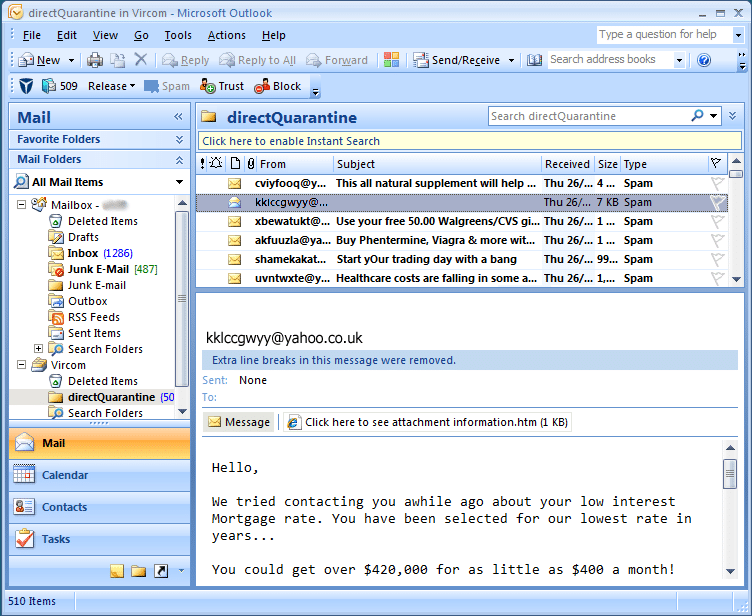
Task: Sort by Attachment paperclip column header
Action: [x=250, y=164]
